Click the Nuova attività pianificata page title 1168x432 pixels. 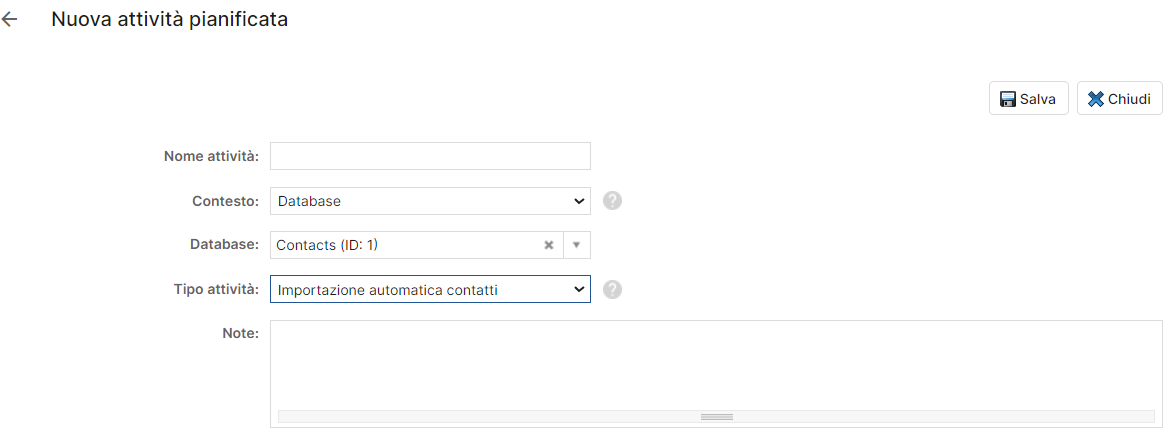[169, 20]
